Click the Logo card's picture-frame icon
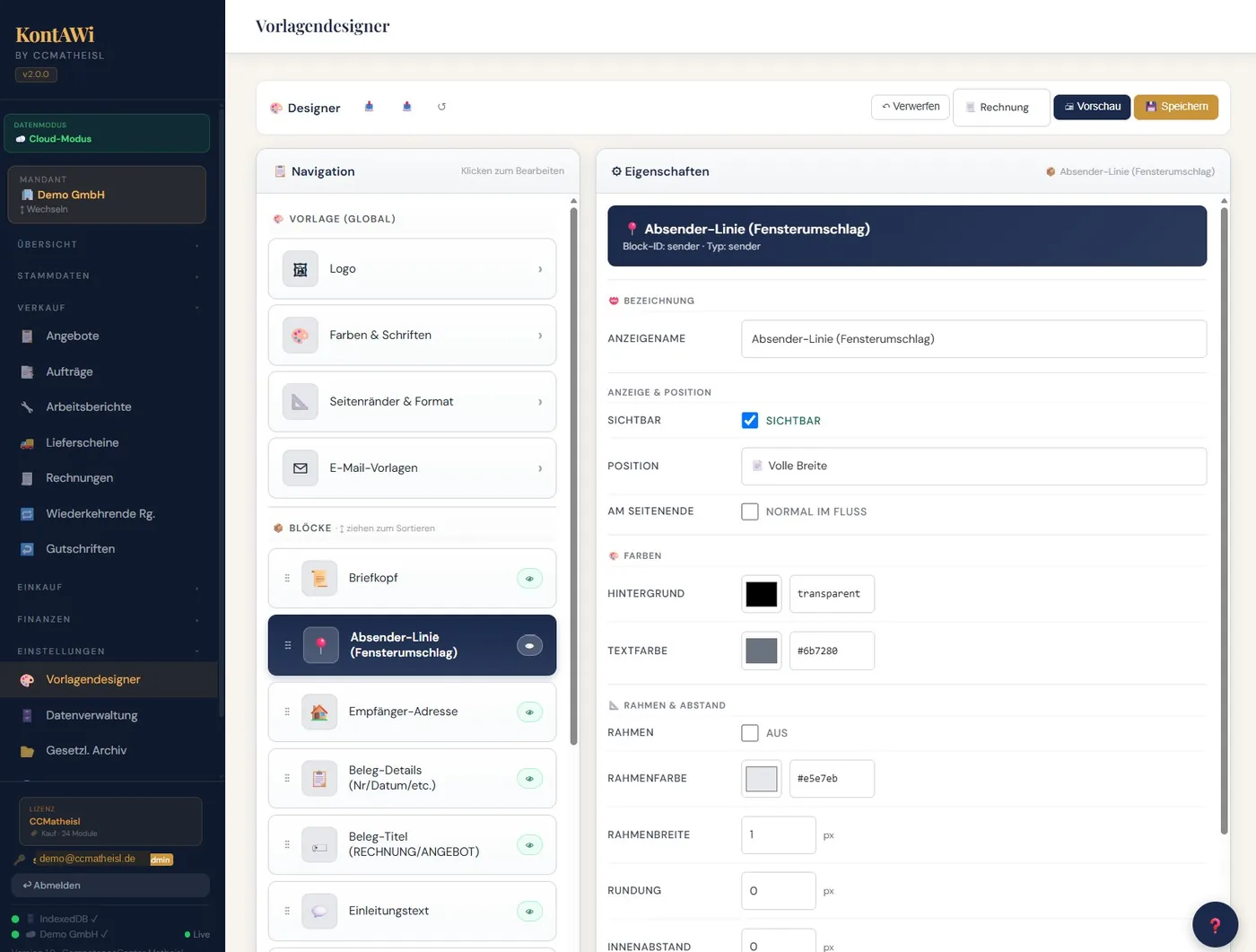This screenshot has width=1256, height=952. coord(301,269)
